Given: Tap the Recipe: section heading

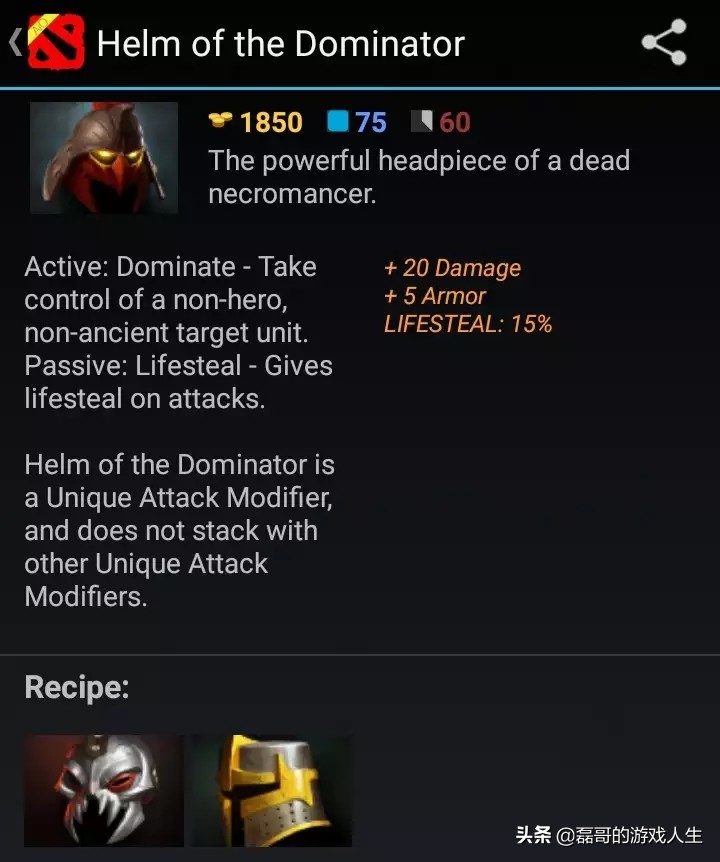Looking at the screenshot, I should point(77,687).
